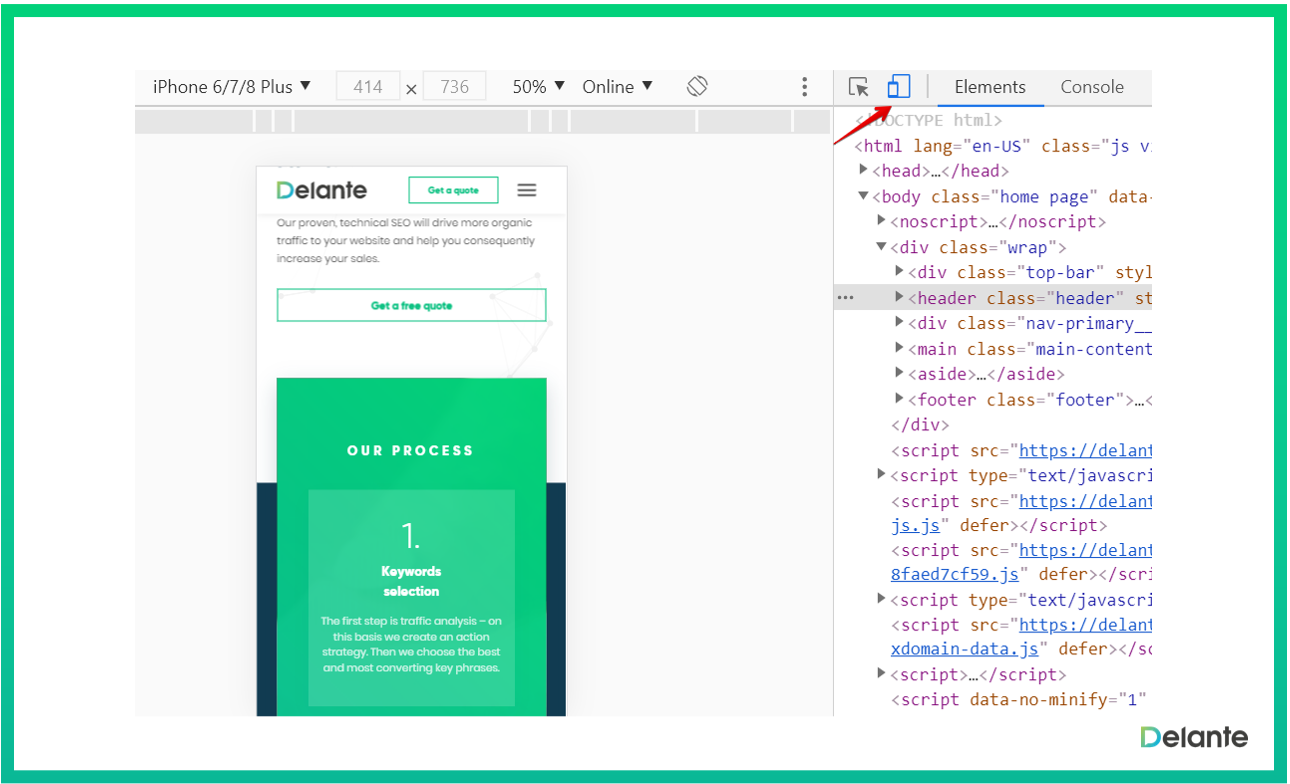Select the main class main-content node
This screenshot has width=1290, height=784.
tap(1030, 349)
